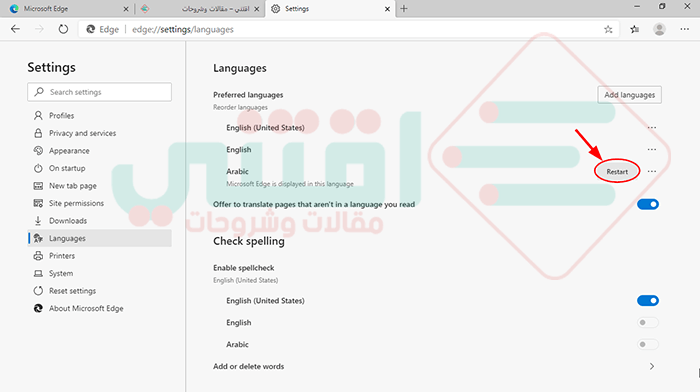This screenshot has height=392, width=700.
Task: Close the Microsoft Edge tab
Action: (x=126, y=8)
